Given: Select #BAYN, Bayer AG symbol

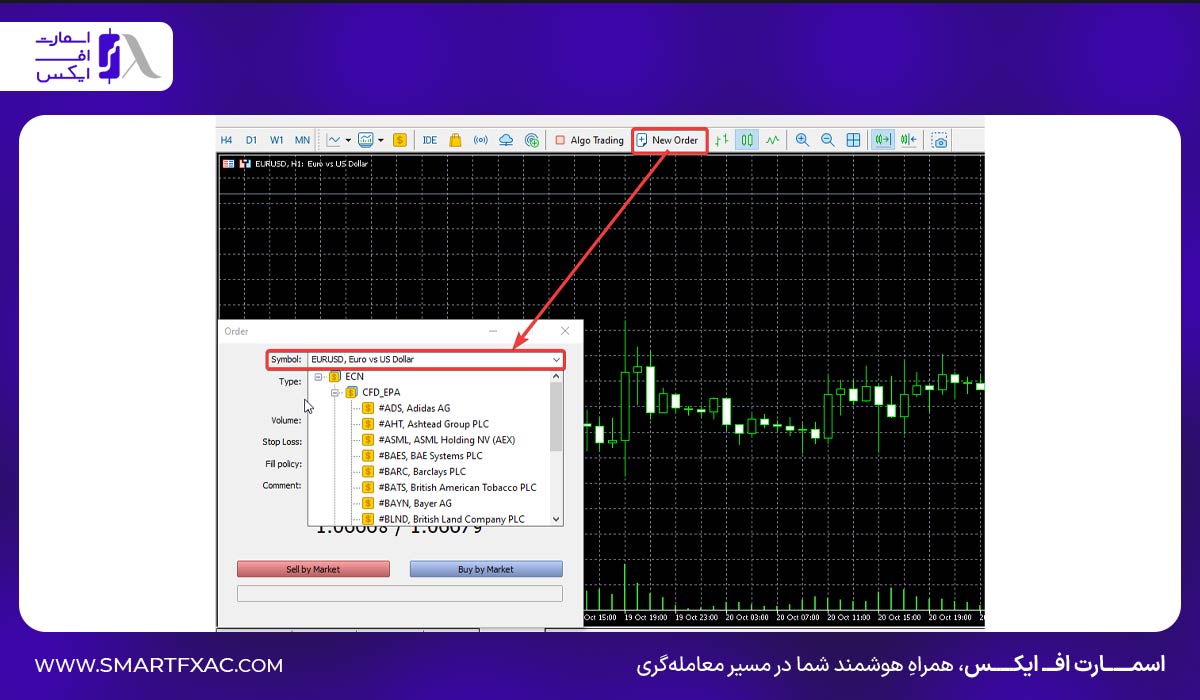Looking at the screenshot, I should click(x=406, y=503).
